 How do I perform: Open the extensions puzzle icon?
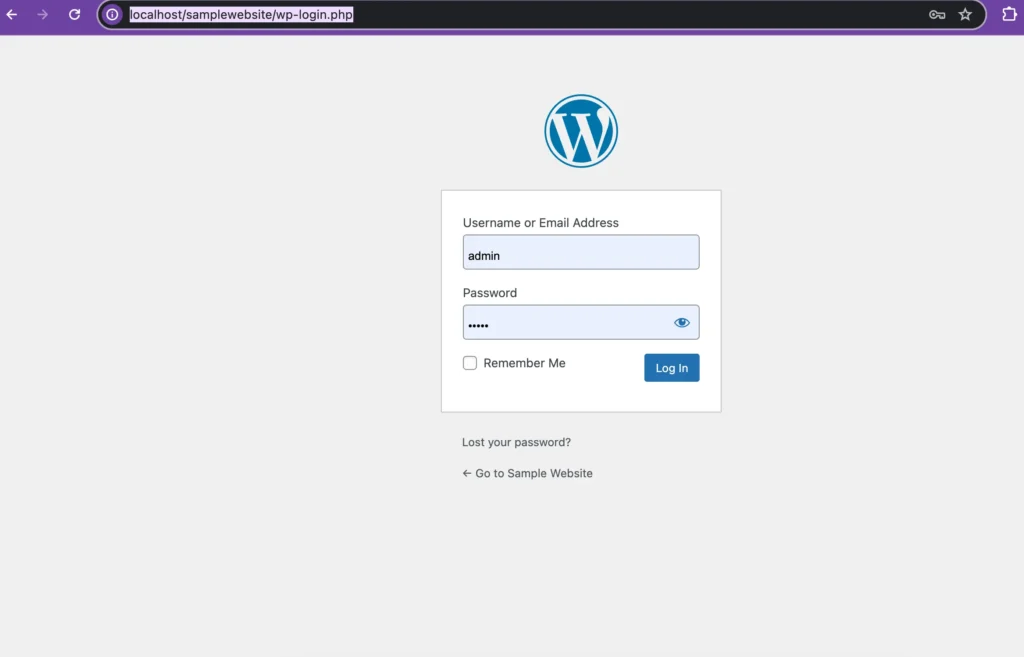(1009, 14)
